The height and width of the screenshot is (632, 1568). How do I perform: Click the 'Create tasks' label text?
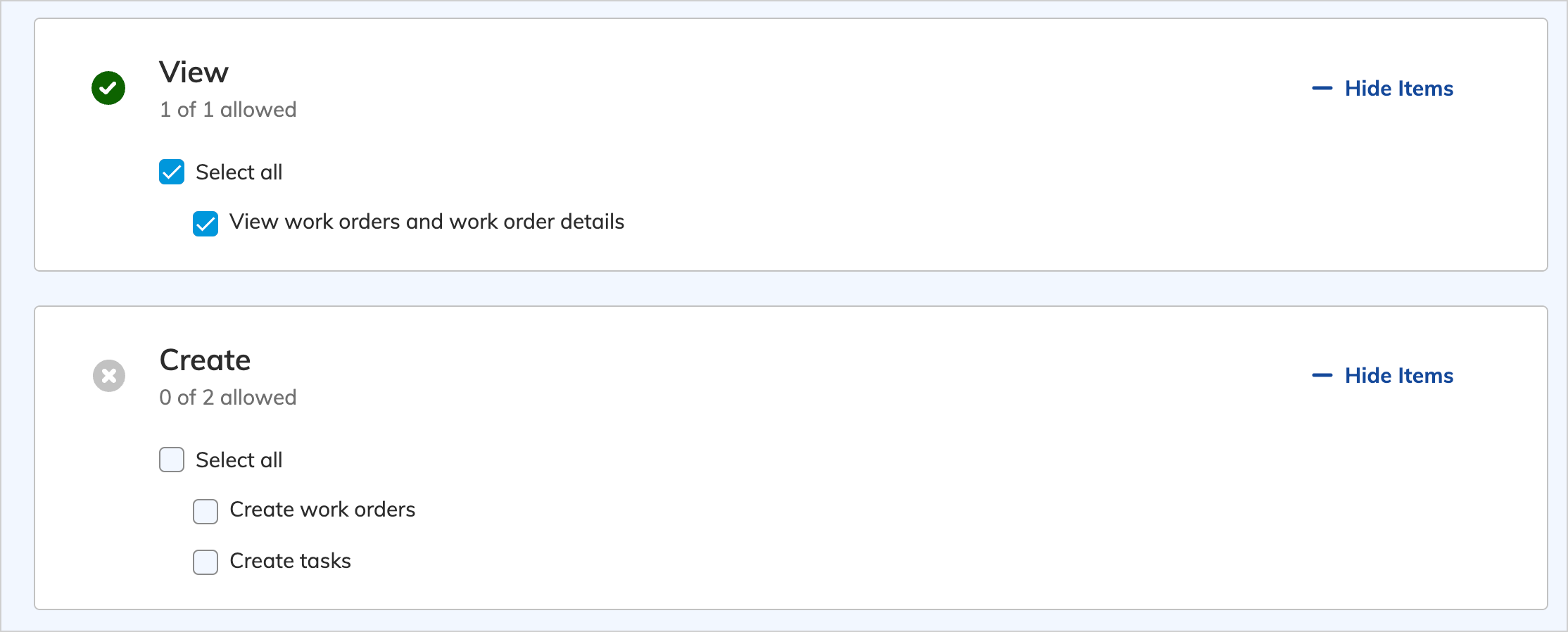click(290, 561)
